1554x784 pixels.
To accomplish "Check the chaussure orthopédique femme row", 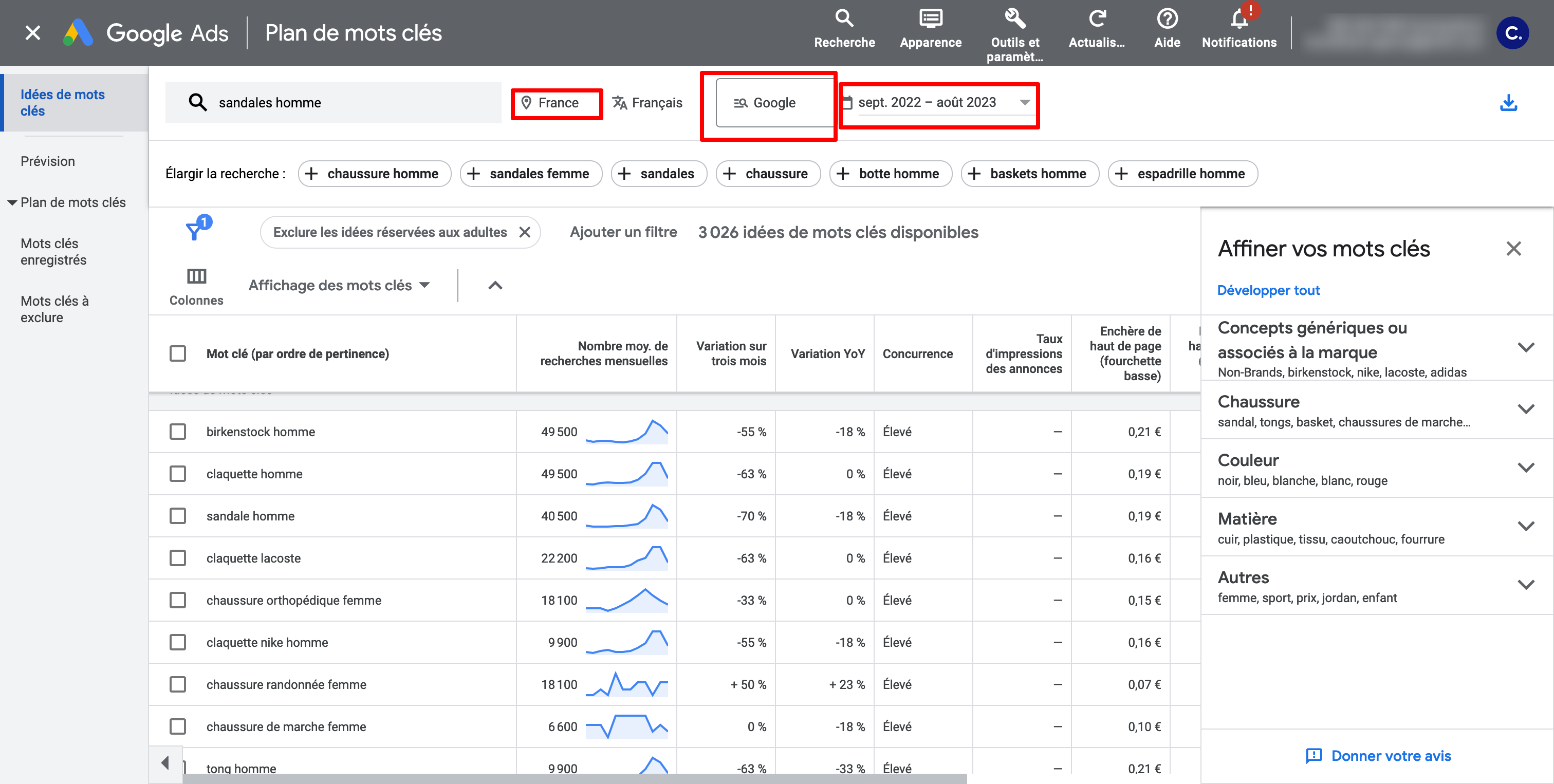I will click(177, 601).
